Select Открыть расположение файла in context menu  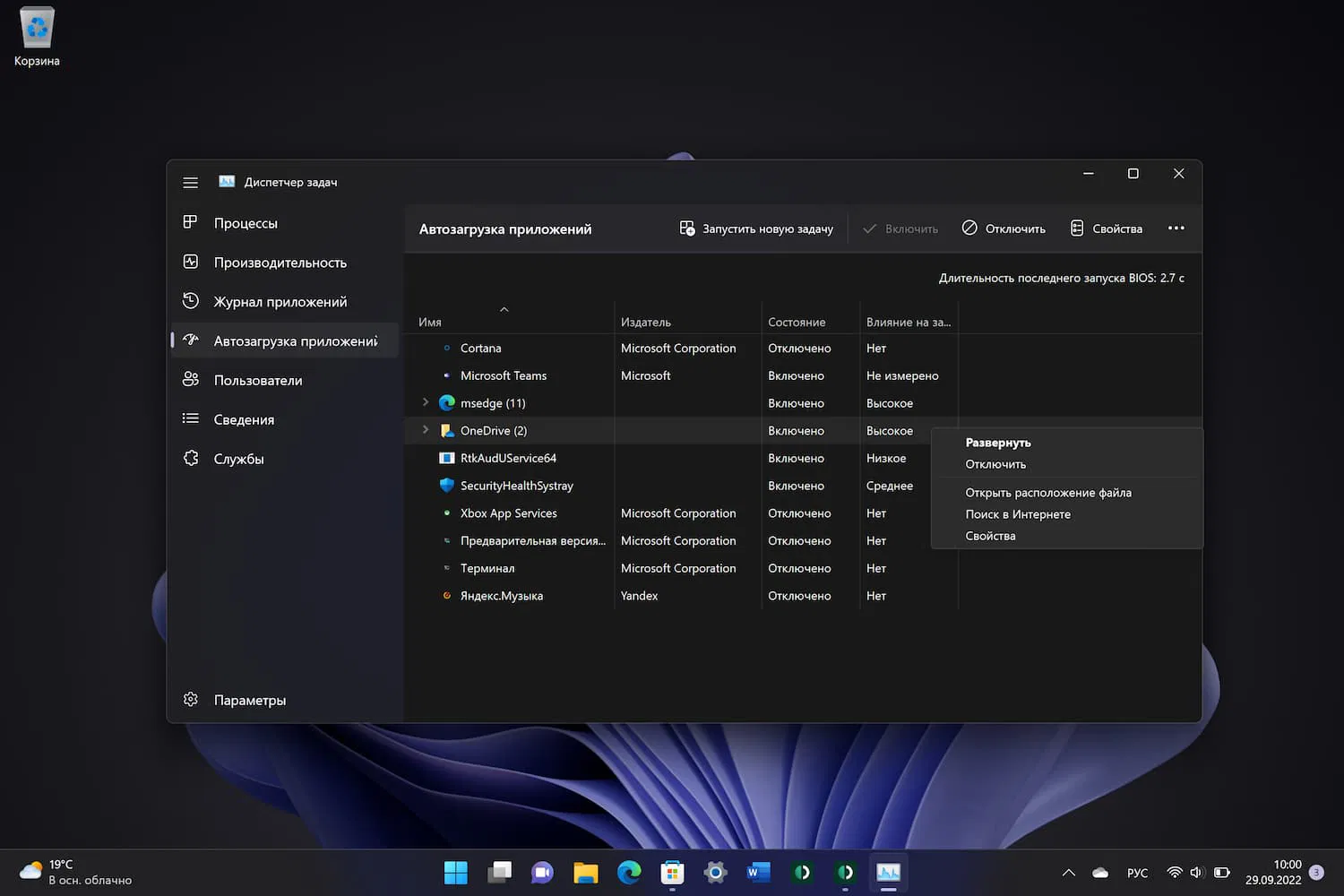coord(1047,493)
